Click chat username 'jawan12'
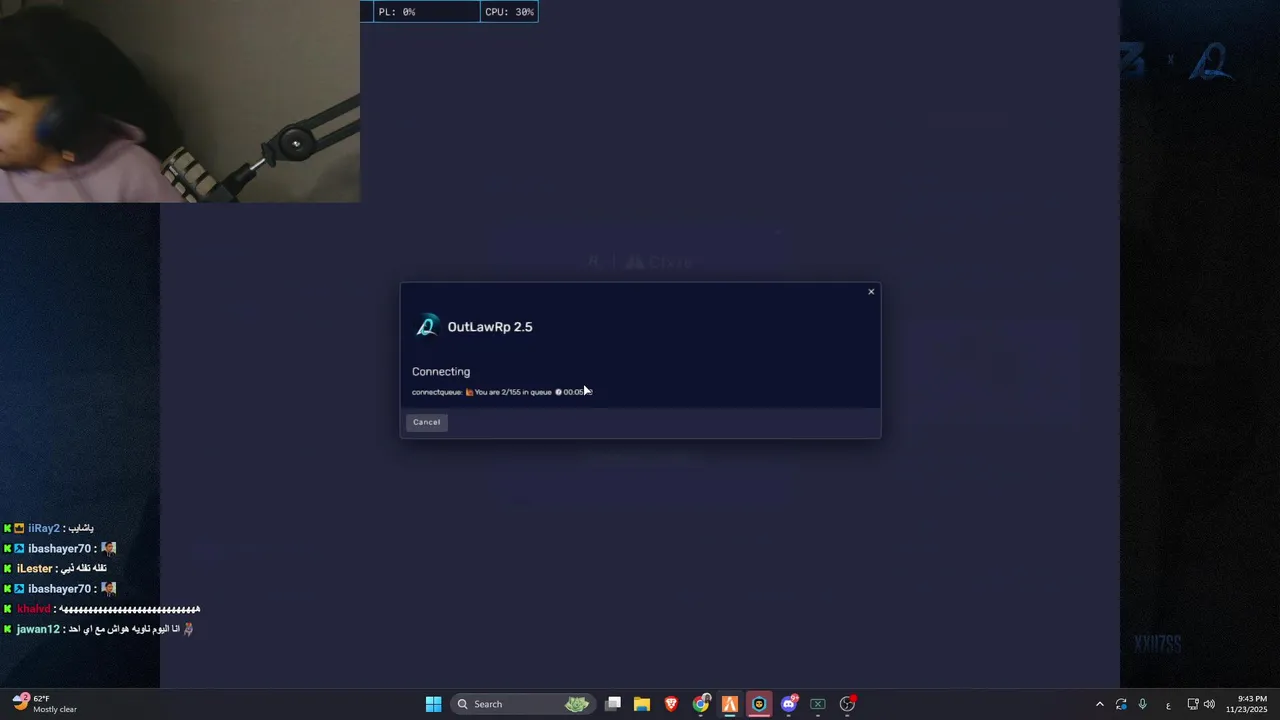The width and height of the screenshot is (1280, 720). click(38, 629)
